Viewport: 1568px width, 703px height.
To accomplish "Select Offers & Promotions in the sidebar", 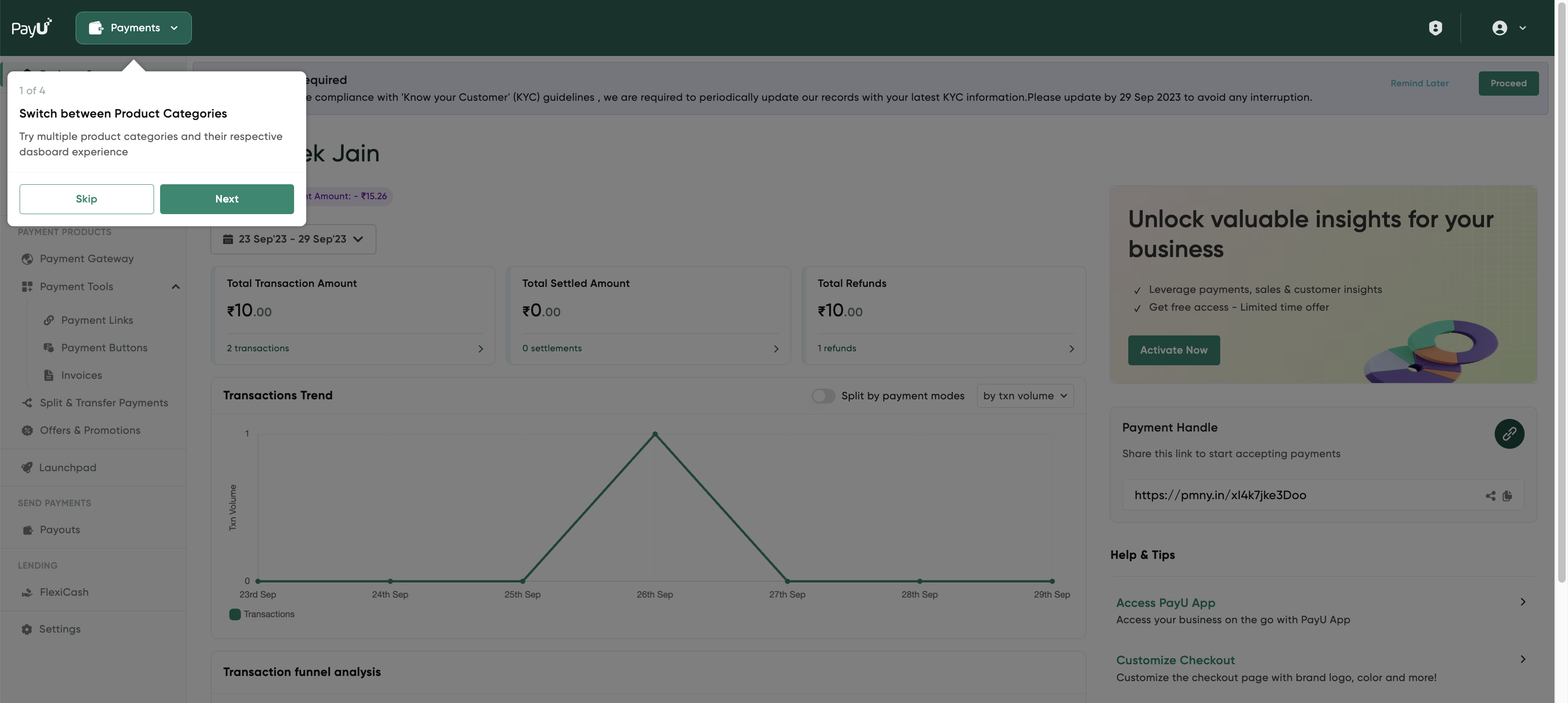I will (x=90, y=431).
